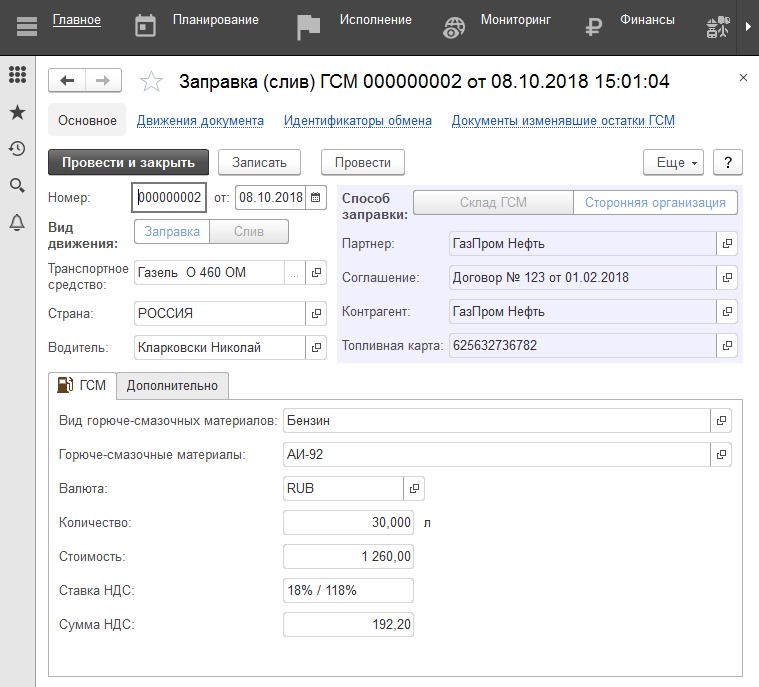
Task: Go back with the left arrow button
Action: click(x=67, y=80)
